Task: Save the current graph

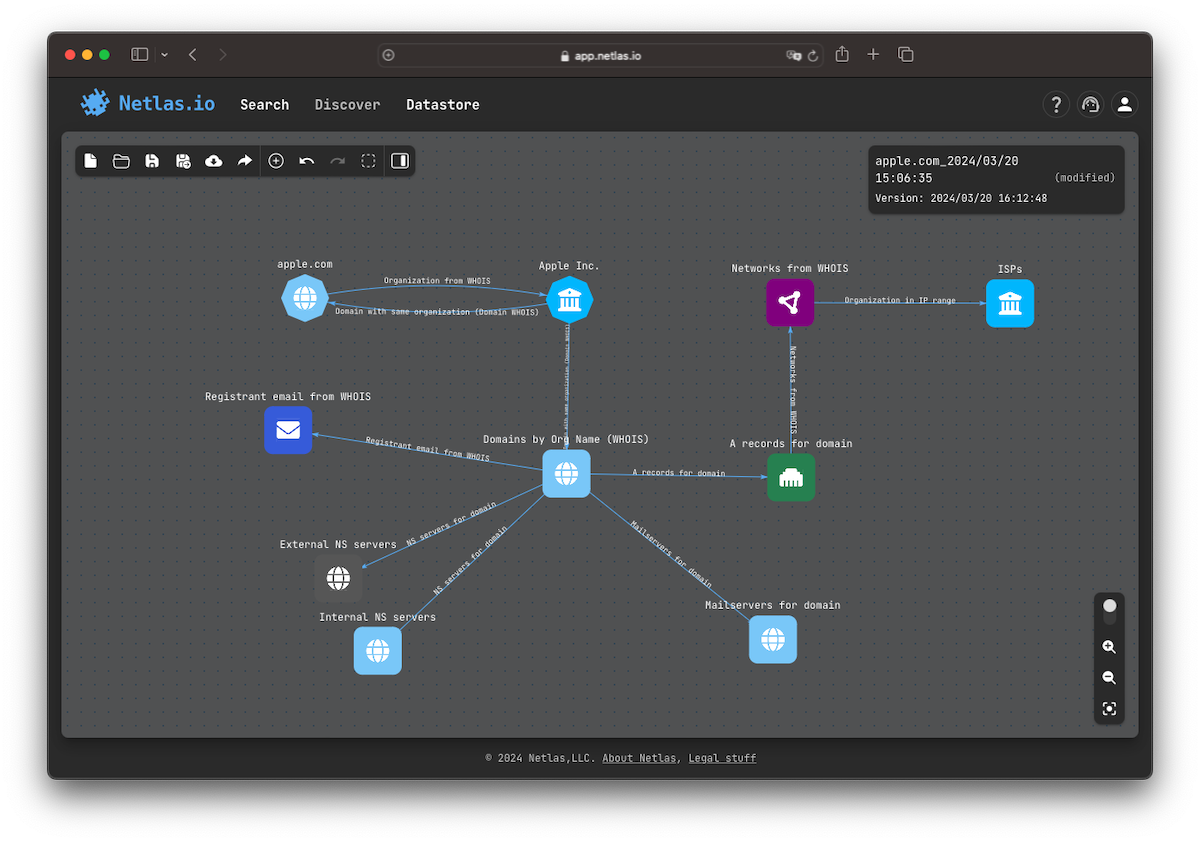Action: click(x=152, y=161)
